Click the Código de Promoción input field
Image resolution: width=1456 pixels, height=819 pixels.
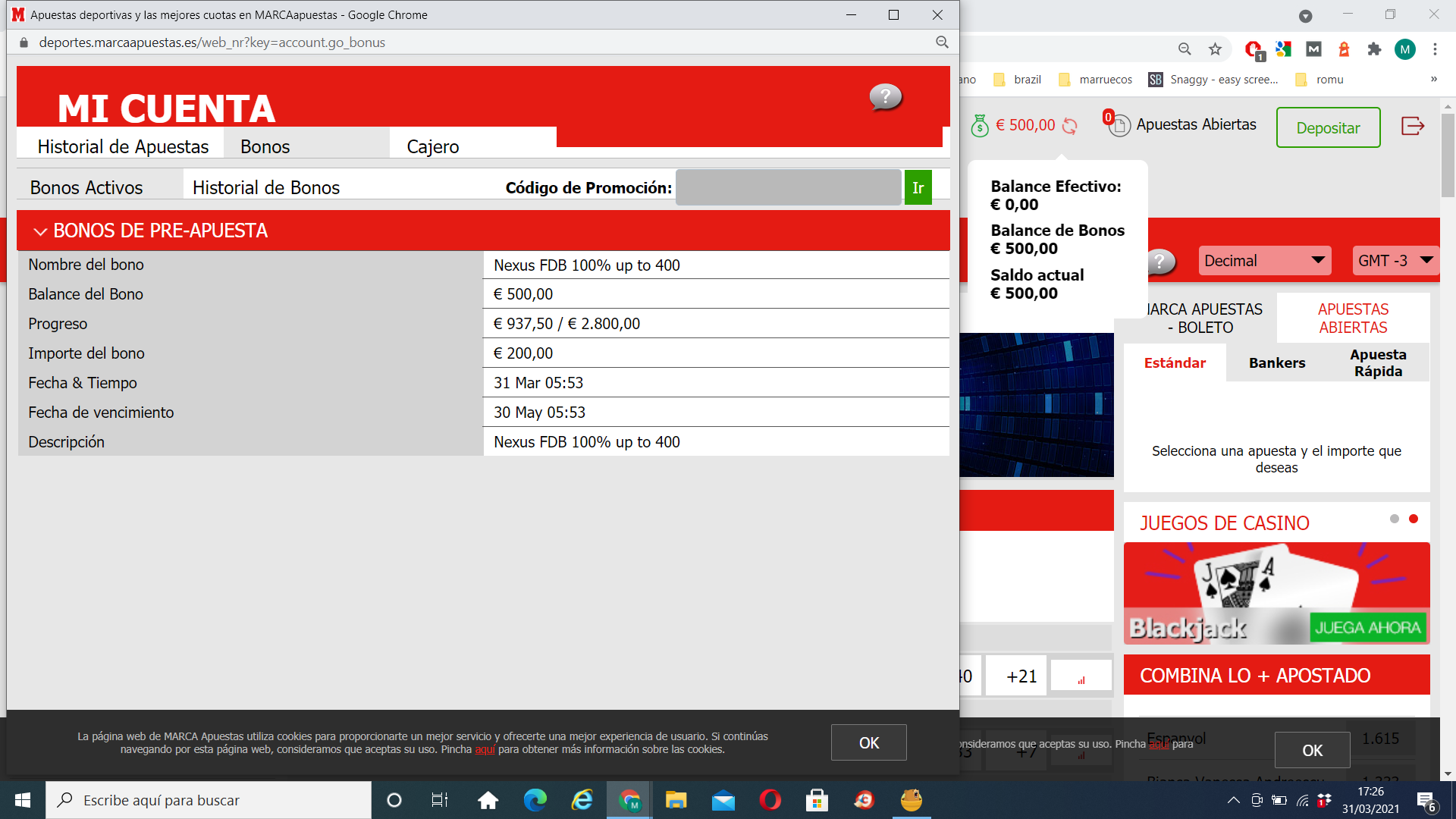click(788, 187)
